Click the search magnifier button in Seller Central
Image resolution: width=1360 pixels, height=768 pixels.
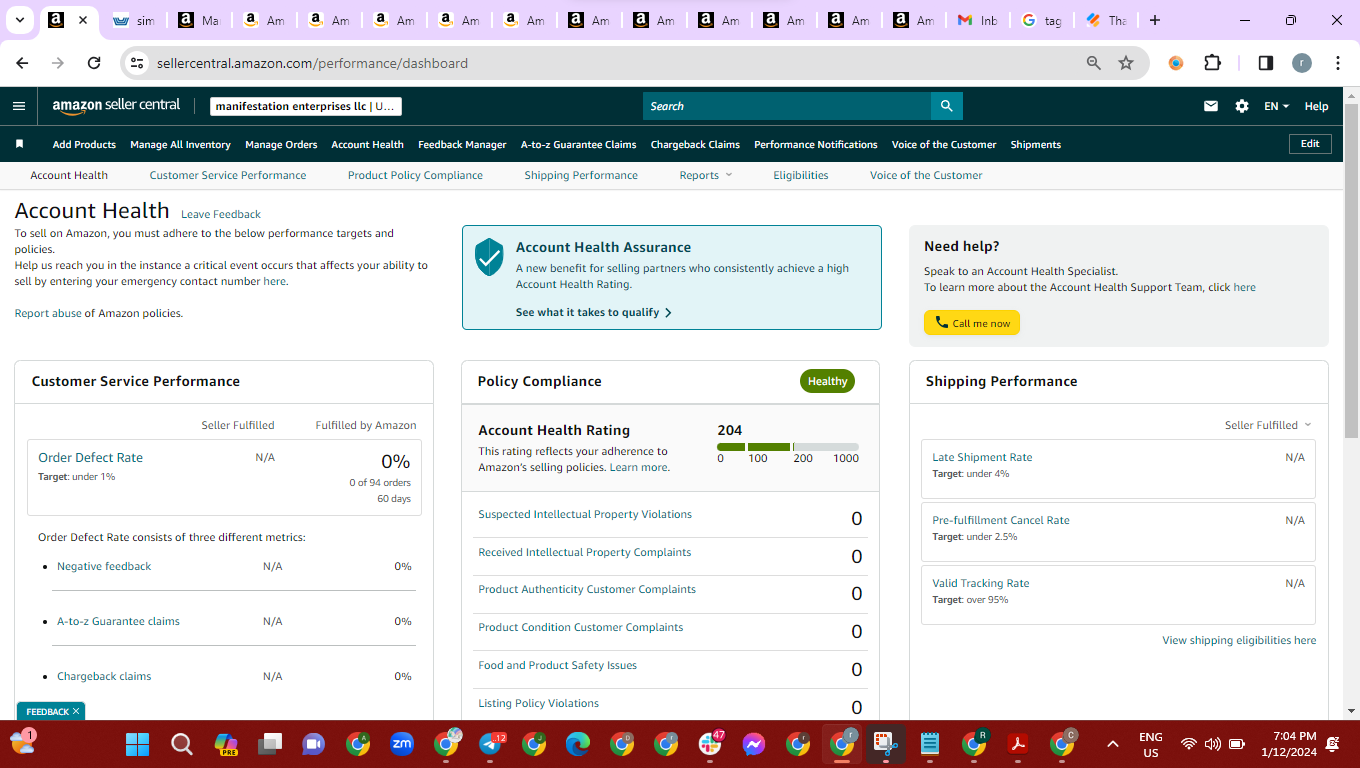(x=947, y=106)
